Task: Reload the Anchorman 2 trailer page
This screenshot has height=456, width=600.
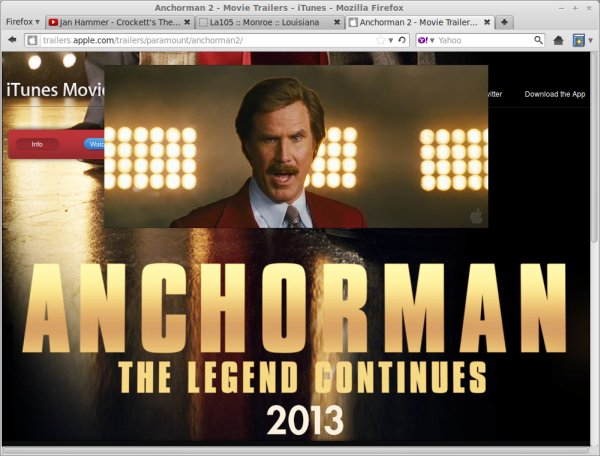Action: pos(402,40)
